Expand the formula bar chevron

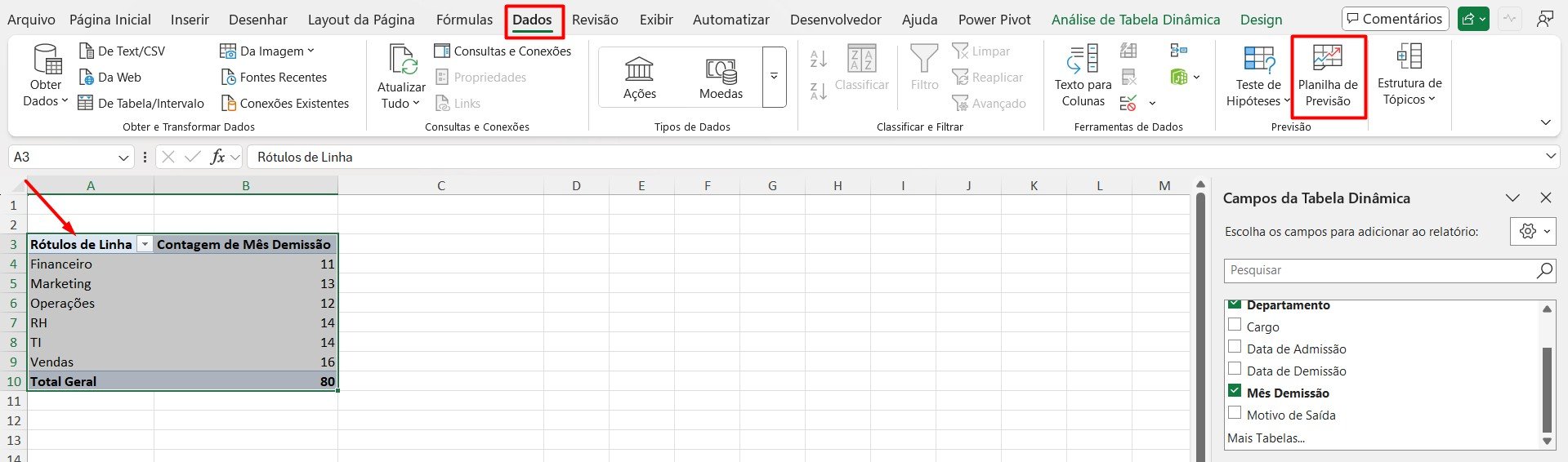coord(1551,157)
